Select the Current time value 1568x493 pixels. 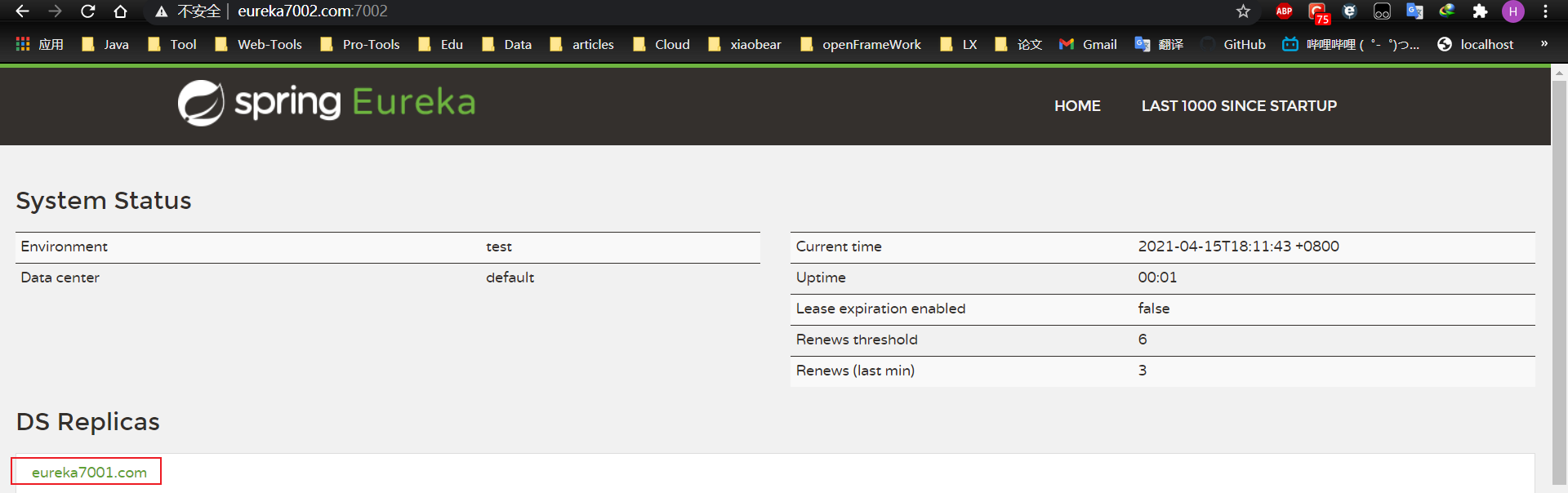coord(1238,246)
